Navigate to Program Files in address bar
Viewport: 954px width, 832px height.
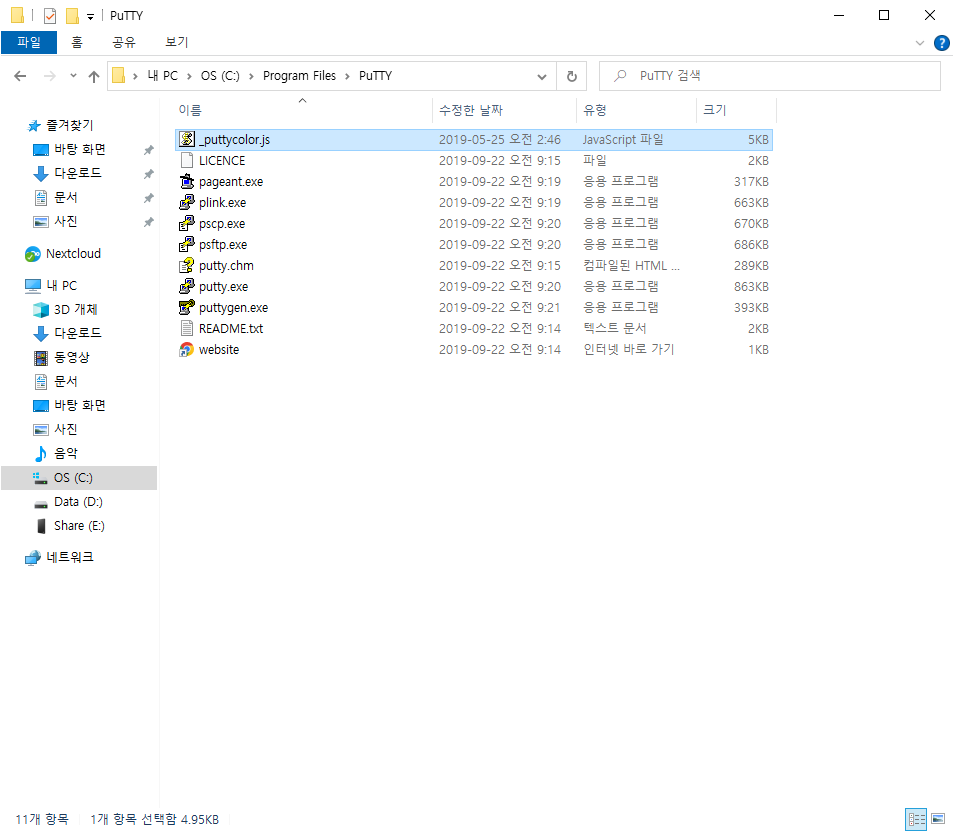click(x=299, y=76)
